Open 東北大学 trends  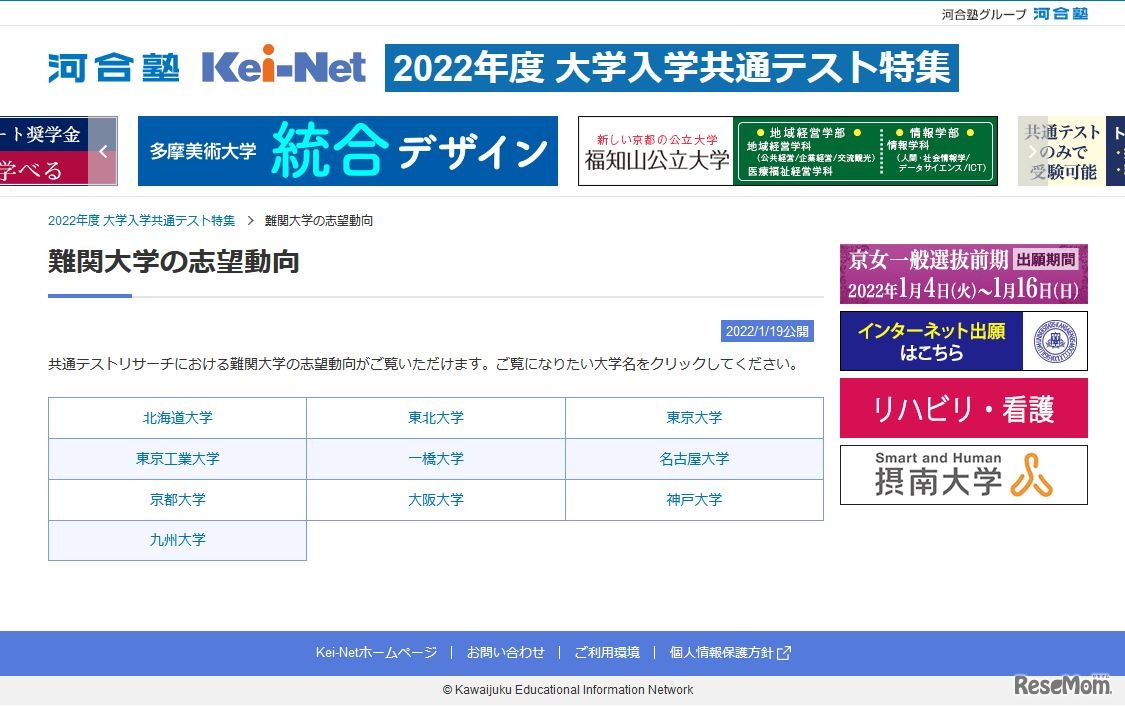coord(436,418)
